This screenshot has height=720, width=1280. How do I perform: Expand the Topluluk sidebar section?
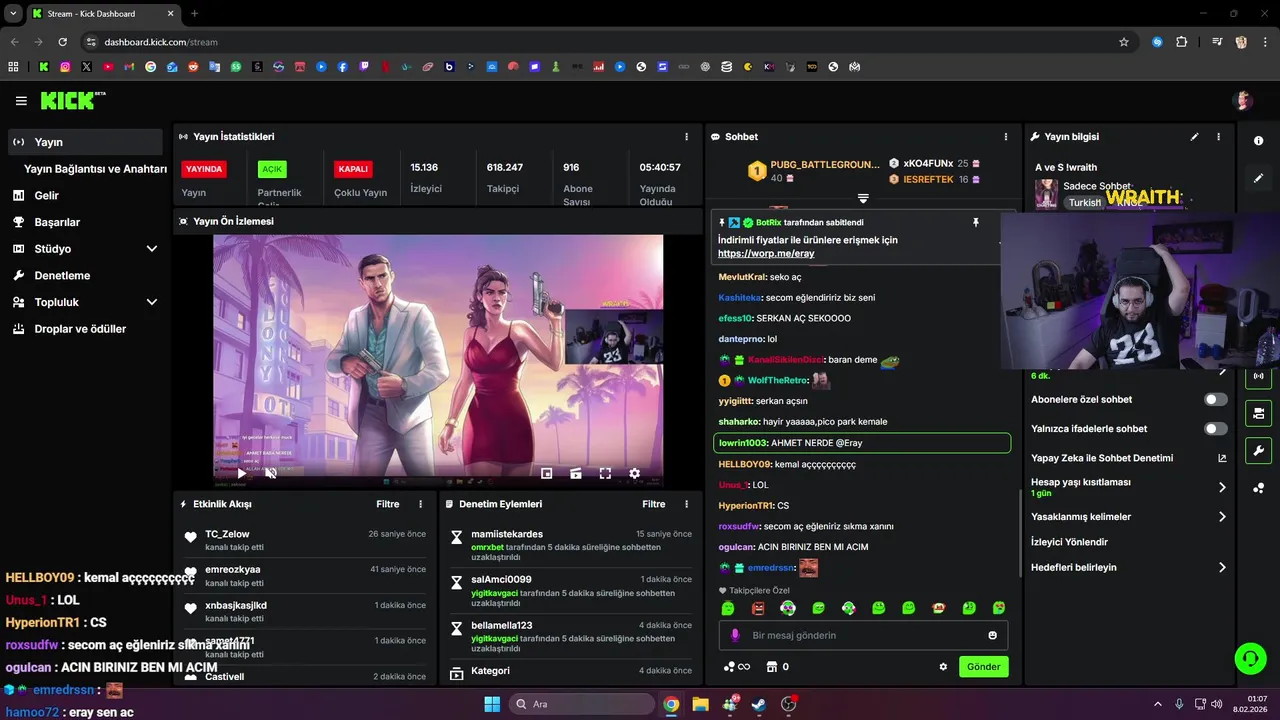tap(84, 302)
